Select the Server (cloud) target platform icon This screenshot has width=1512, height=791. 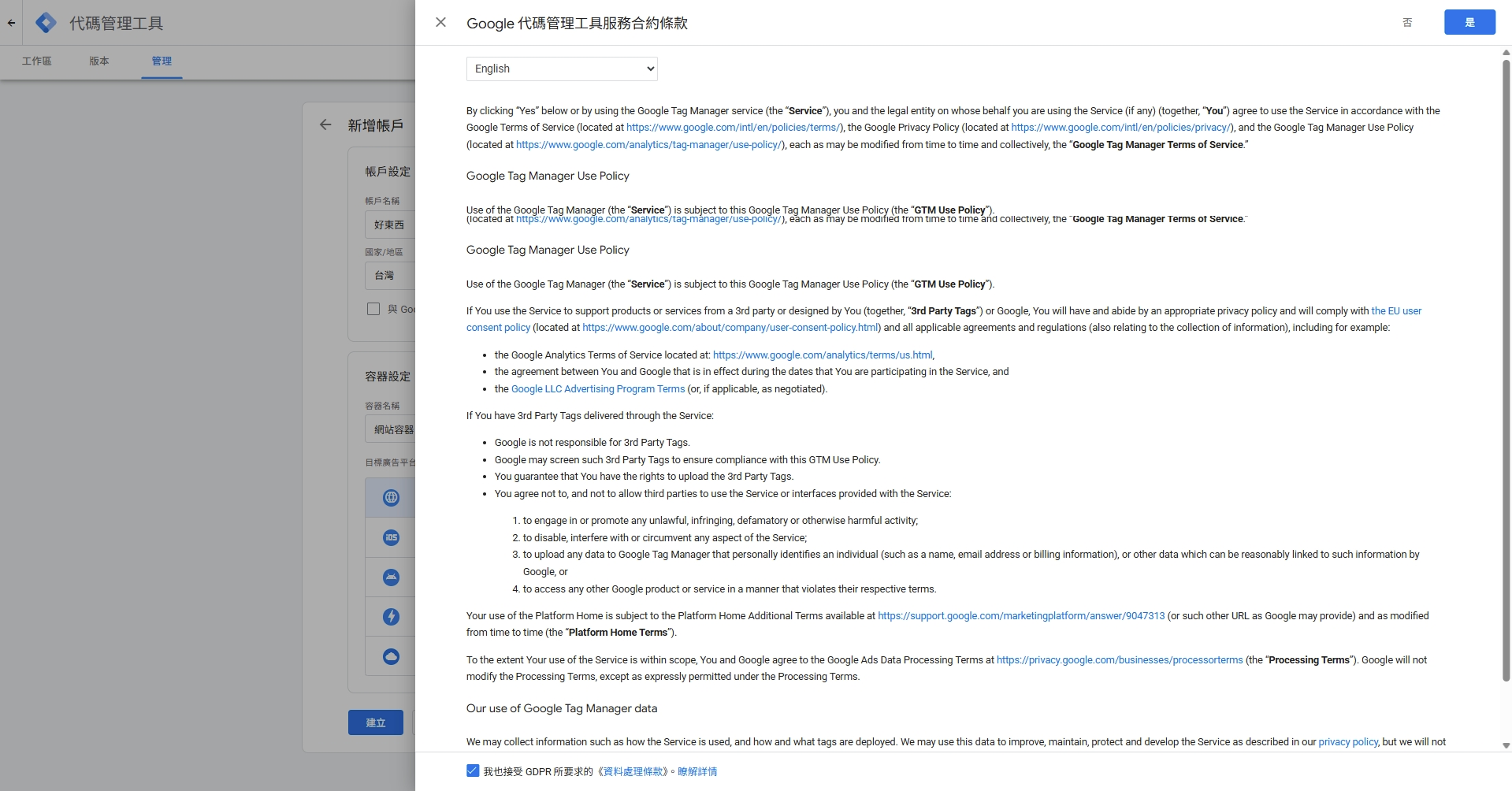[391, 656]
